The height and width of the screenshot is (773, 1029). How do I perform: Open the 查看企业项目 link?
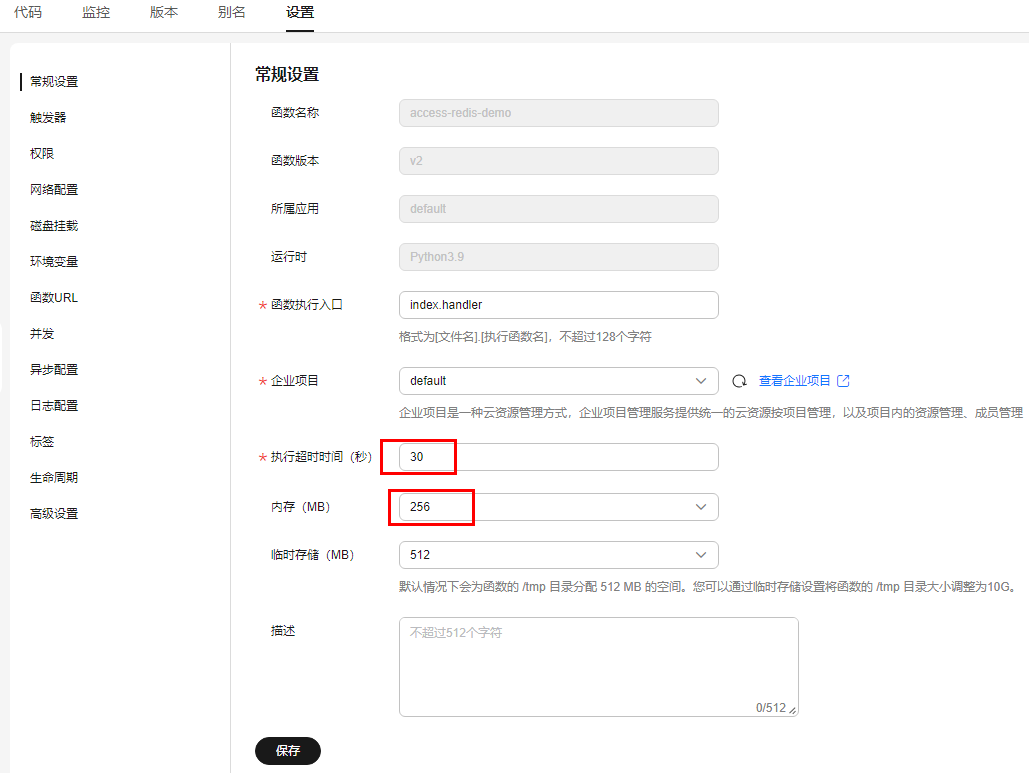click(794, 381)
